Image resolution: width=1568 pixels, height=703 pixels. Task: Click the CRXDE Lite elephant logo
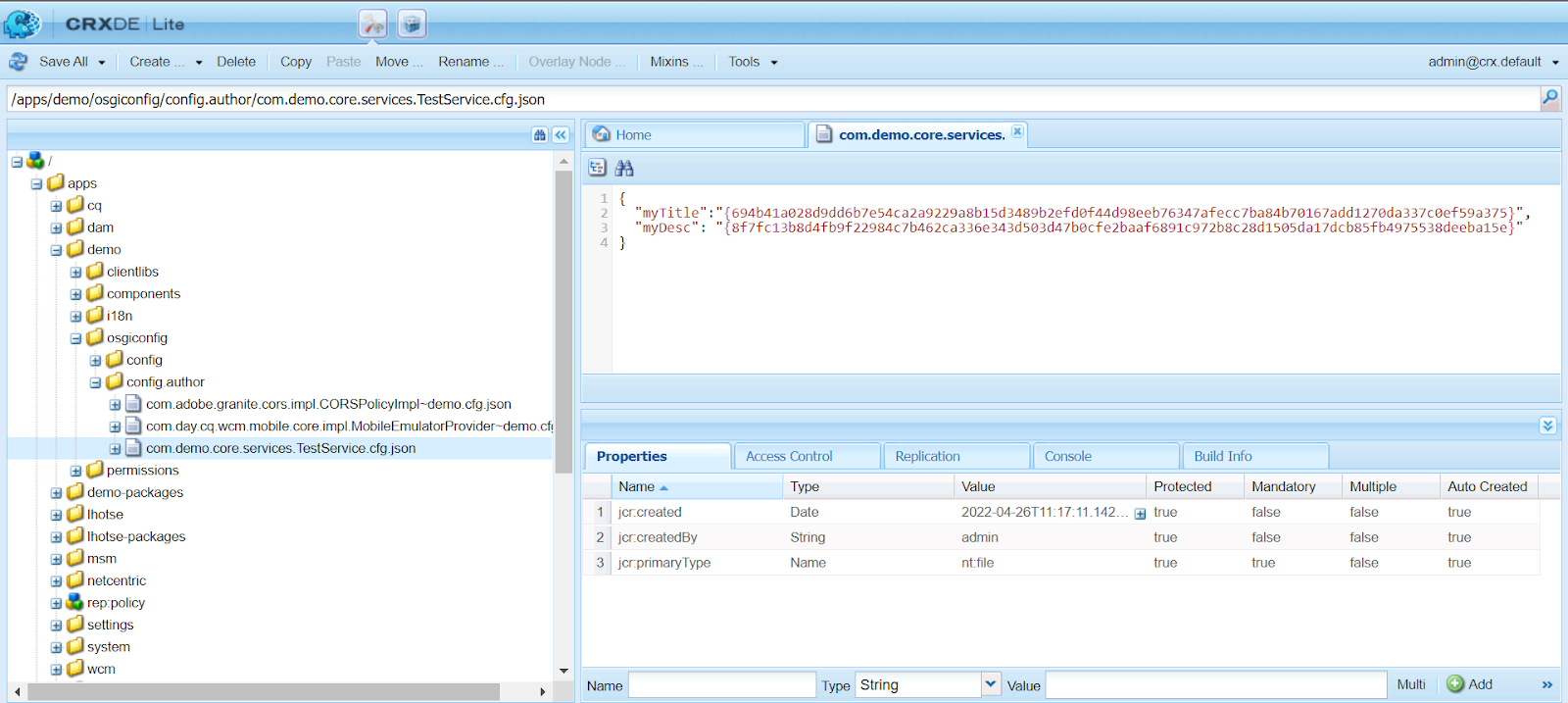(x=23, y=23)
